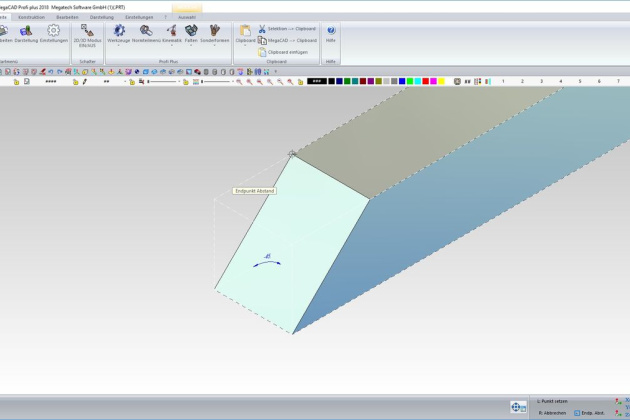Open the Kinematik tool
The image size is (630, 420).
171,34
